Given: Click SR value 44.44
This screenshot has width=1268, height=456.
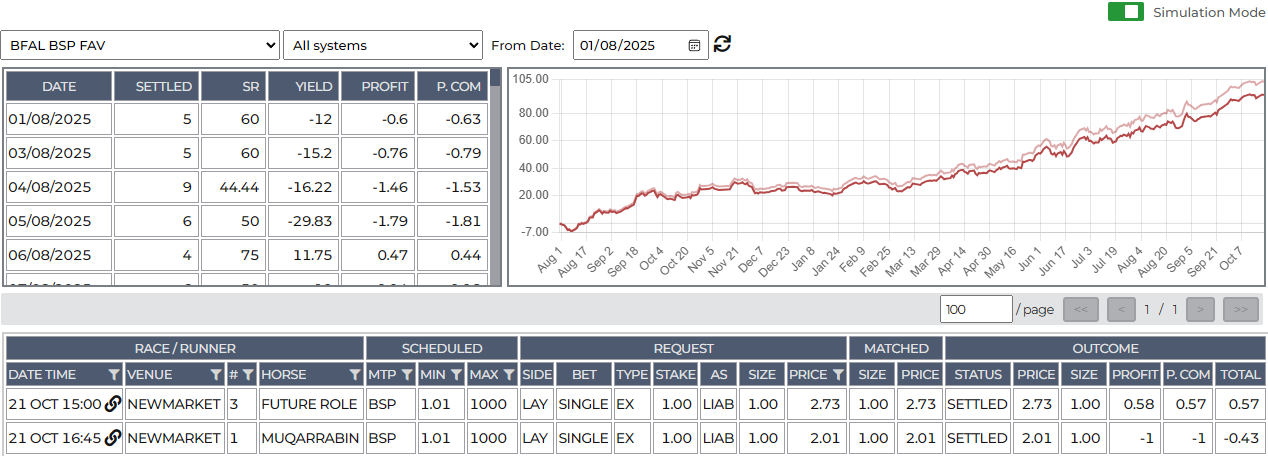Looking at the screenshot, I should (233, 187).
